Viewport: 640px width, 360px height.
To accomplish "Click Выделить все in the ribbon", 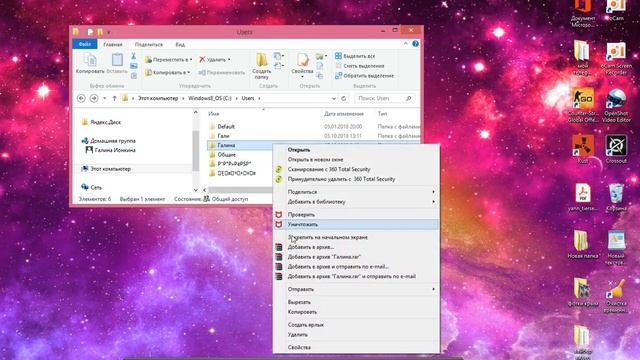I will tap(355, 56).
